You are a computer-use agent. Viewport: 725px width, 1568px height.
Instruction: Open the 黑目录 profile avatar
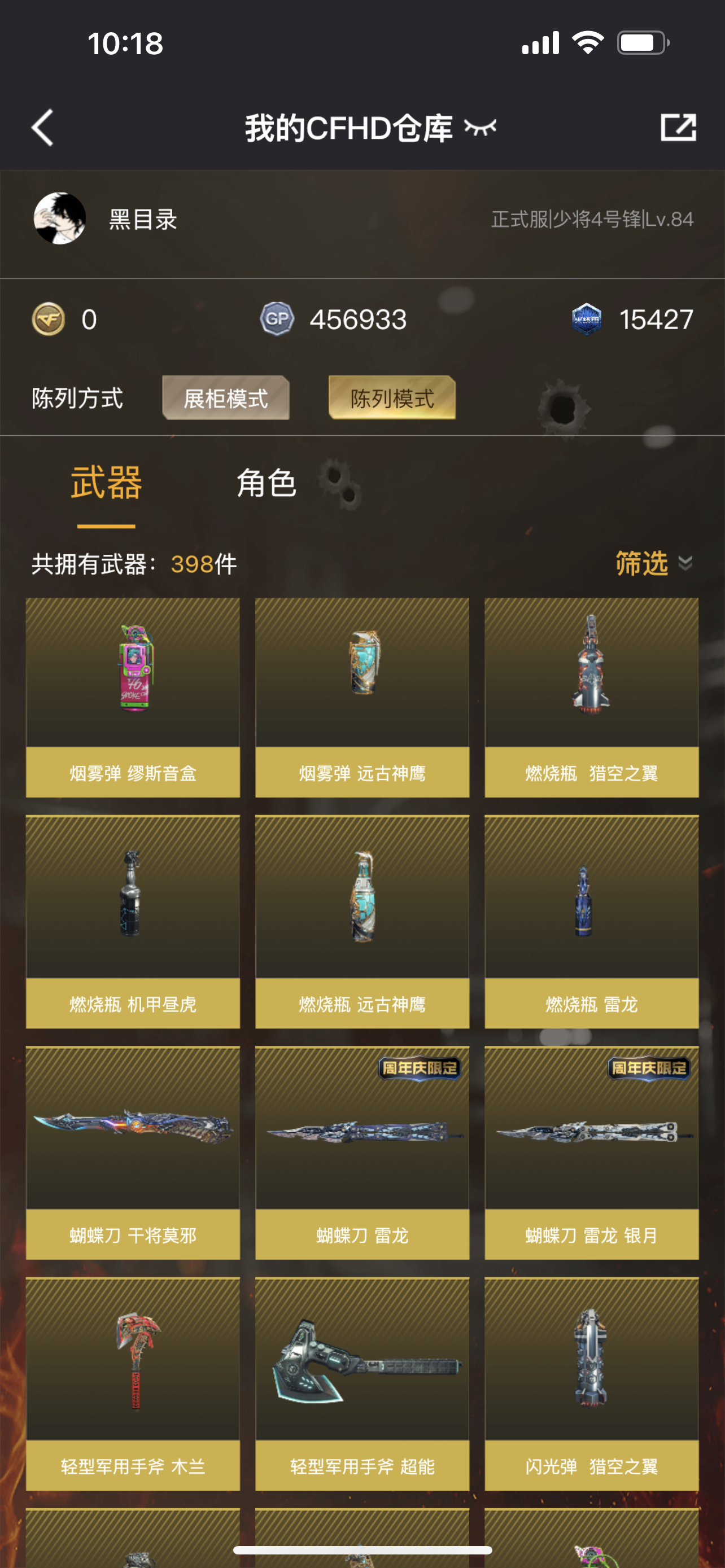point(60,218)
